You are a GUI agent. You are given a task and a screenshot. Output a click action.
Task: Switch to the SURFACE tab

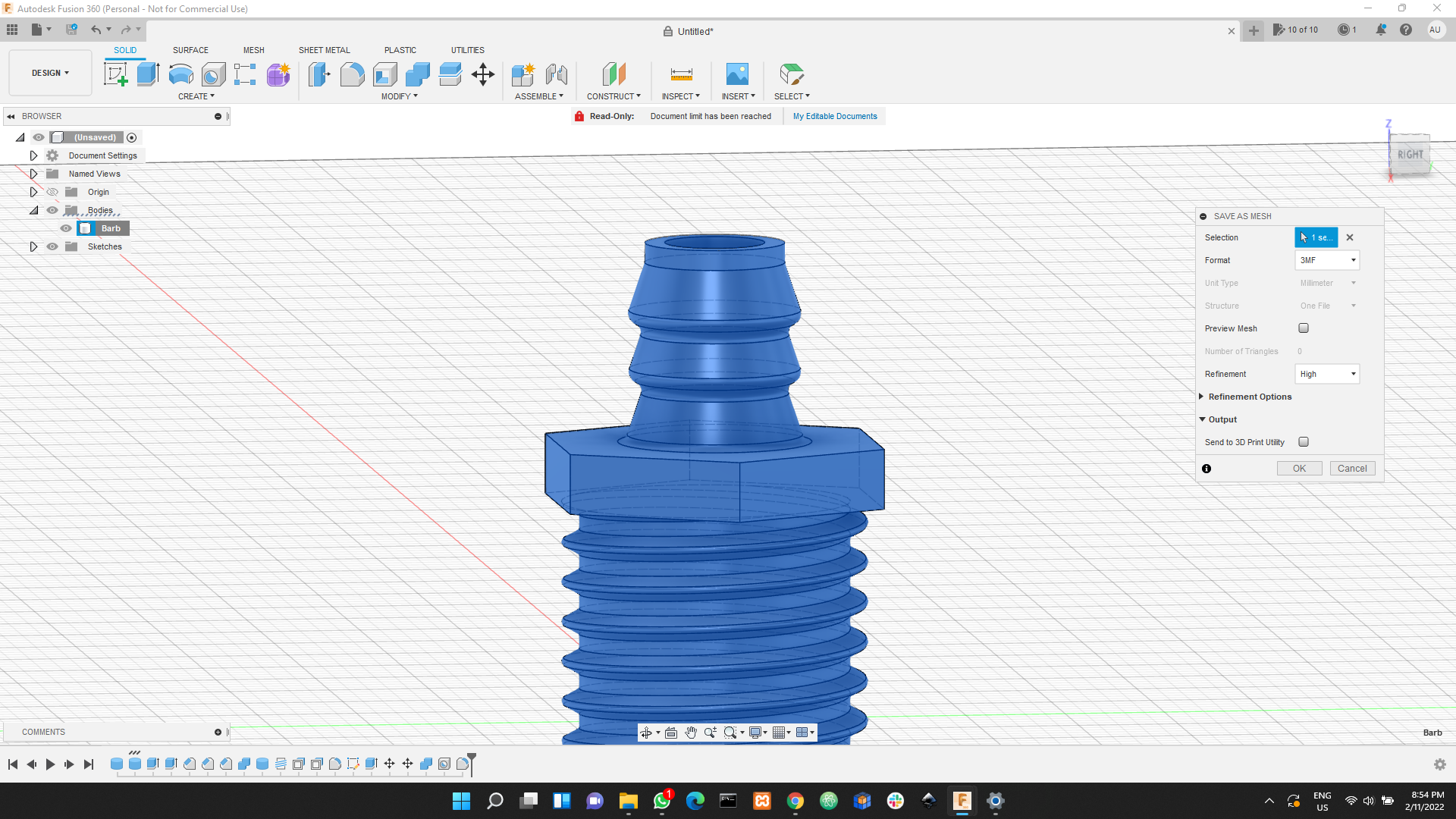[190, 50]
